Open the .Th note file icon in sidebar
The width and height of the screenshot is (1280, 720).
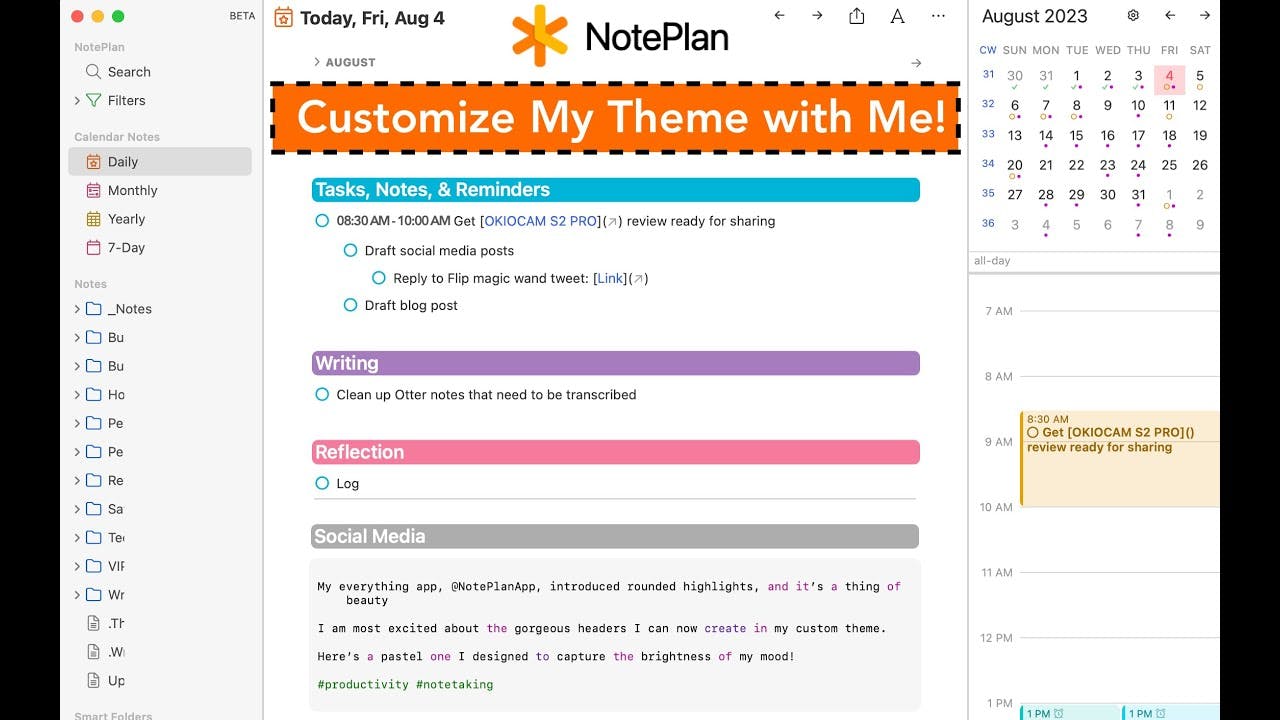(x=94, y=623)
